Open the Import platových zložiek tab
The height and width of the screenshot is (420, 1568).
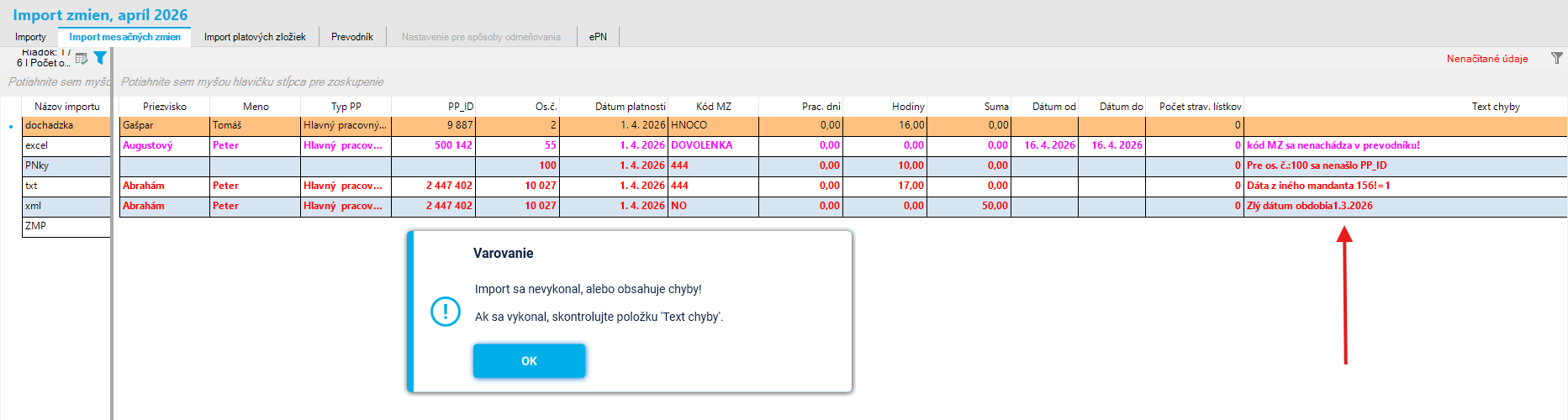pos(255,37)
